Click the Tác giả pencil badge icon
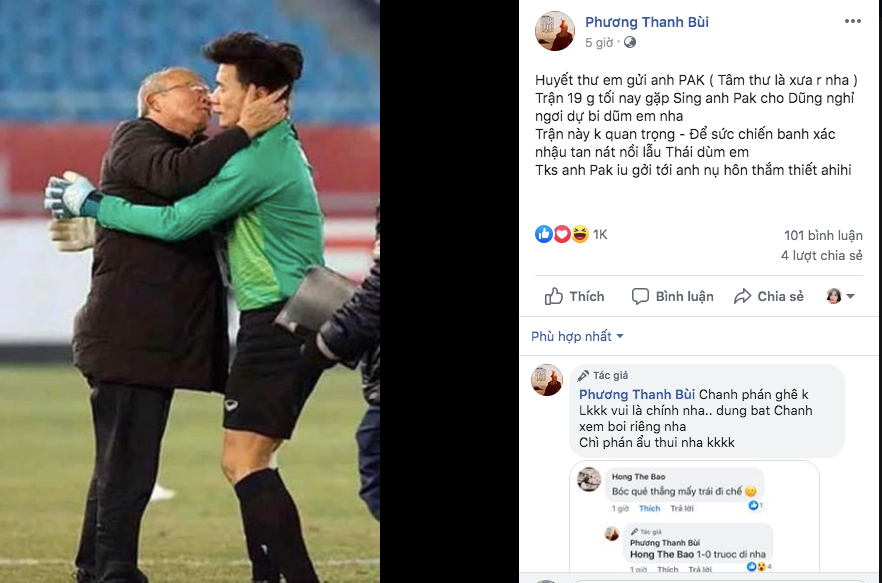Viewport: 882px width, 583px height. [583, 376]
